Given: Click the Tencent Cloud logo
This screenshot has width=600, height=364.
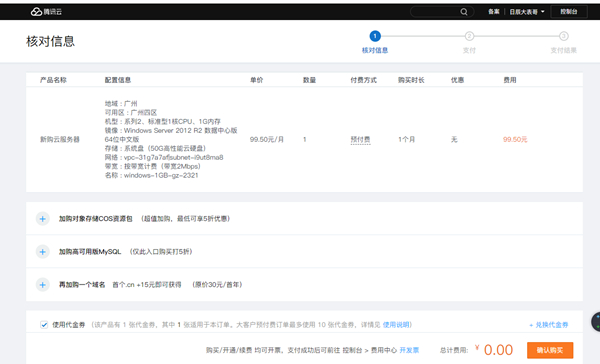Looking at the screenshot, I should tap(46, 12).
